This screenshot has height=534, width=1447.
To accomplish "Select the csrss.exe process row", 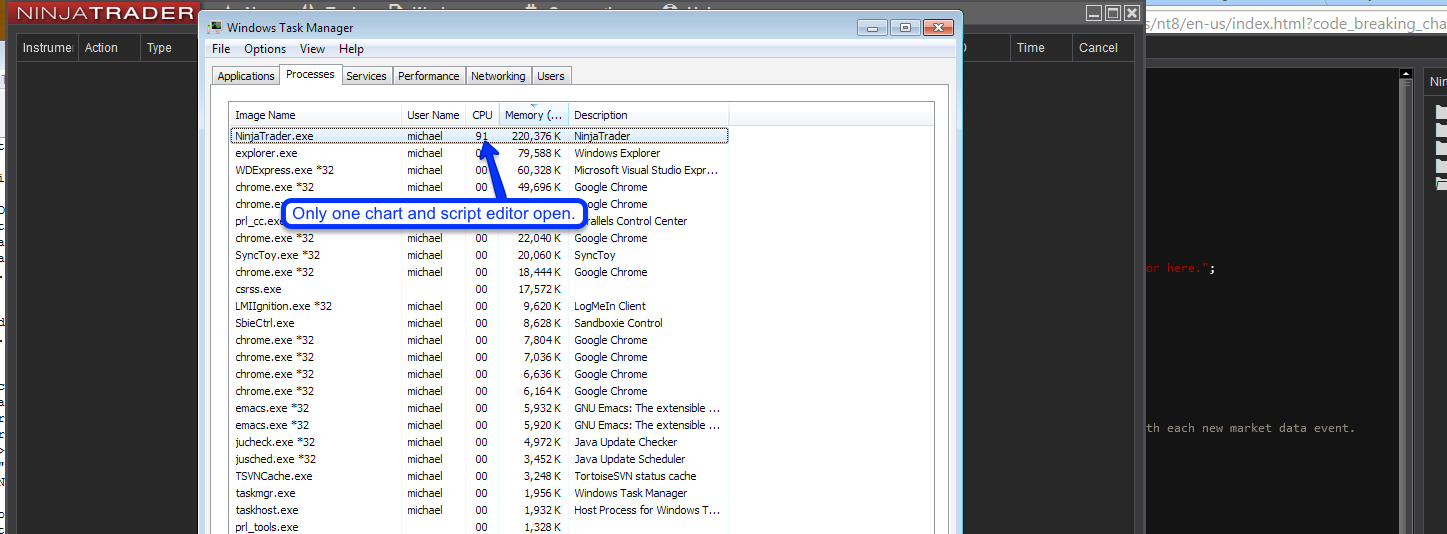I will (x=479, y=289).
